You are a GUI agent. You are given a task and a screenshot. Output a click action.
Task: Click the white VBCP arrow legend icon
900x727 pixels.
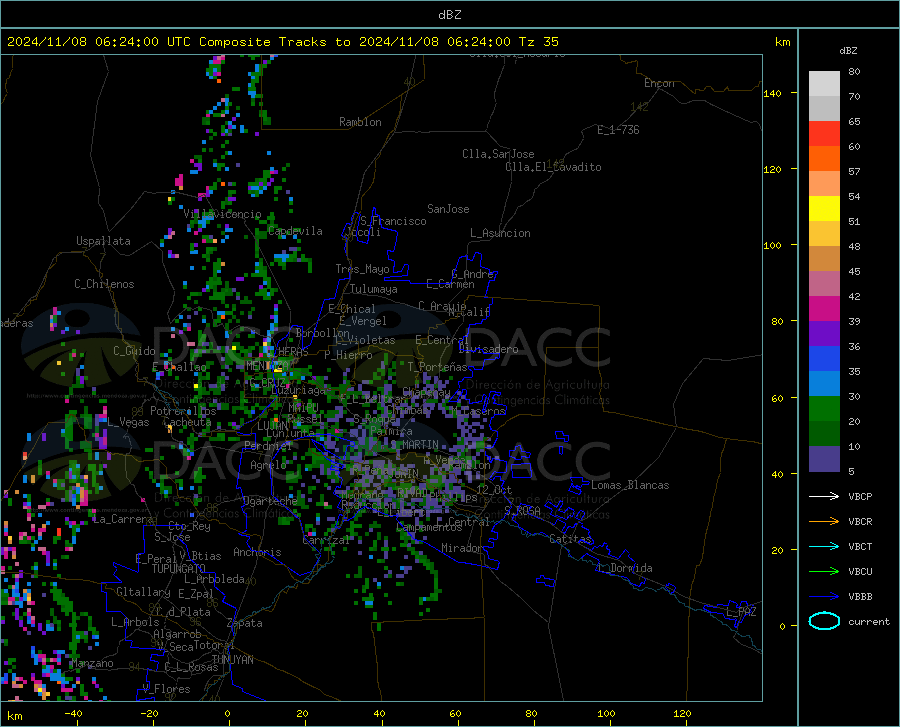[824, 496]
